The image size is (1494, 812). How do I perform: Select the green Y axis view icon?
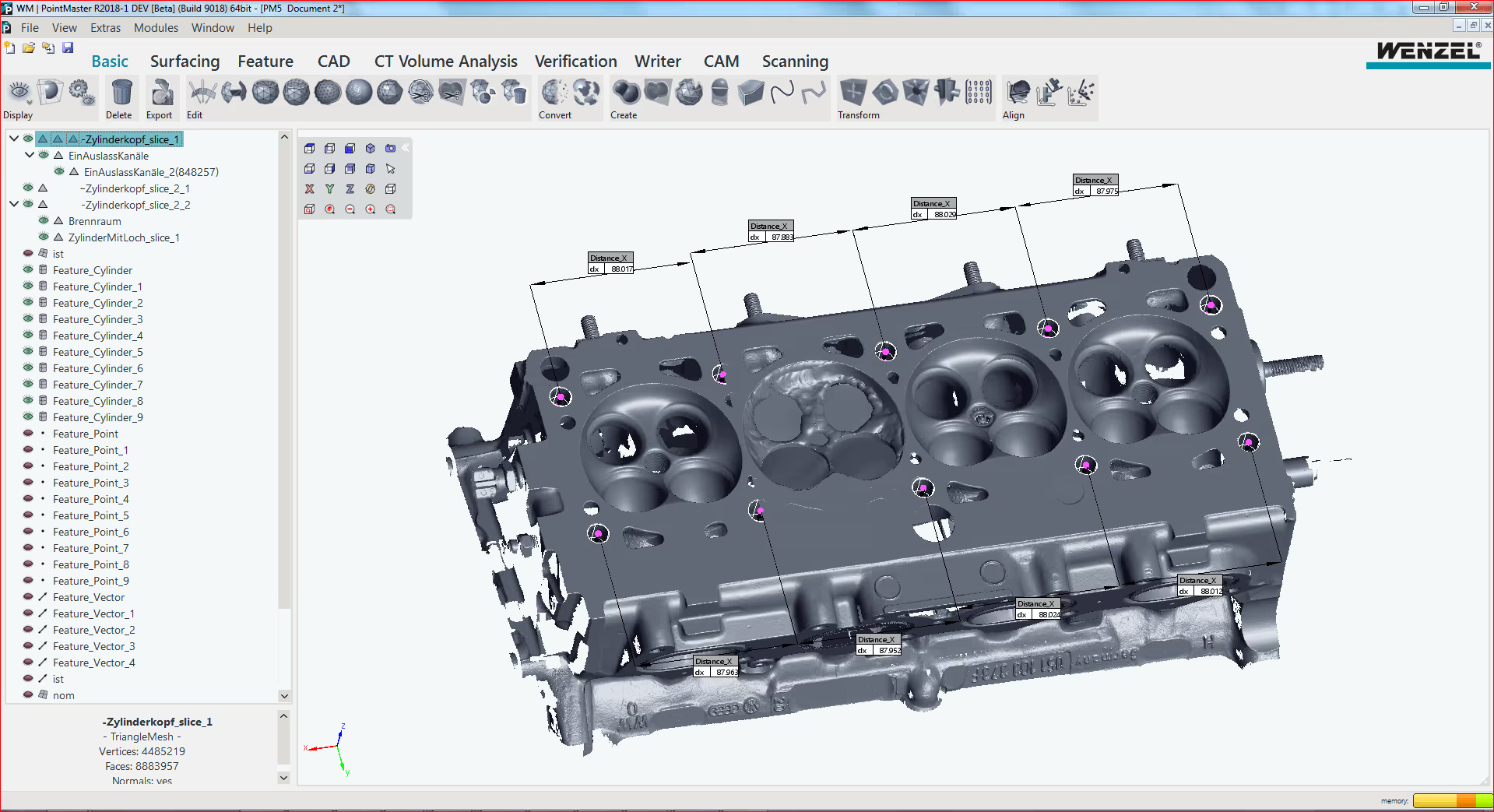point(330,189)
